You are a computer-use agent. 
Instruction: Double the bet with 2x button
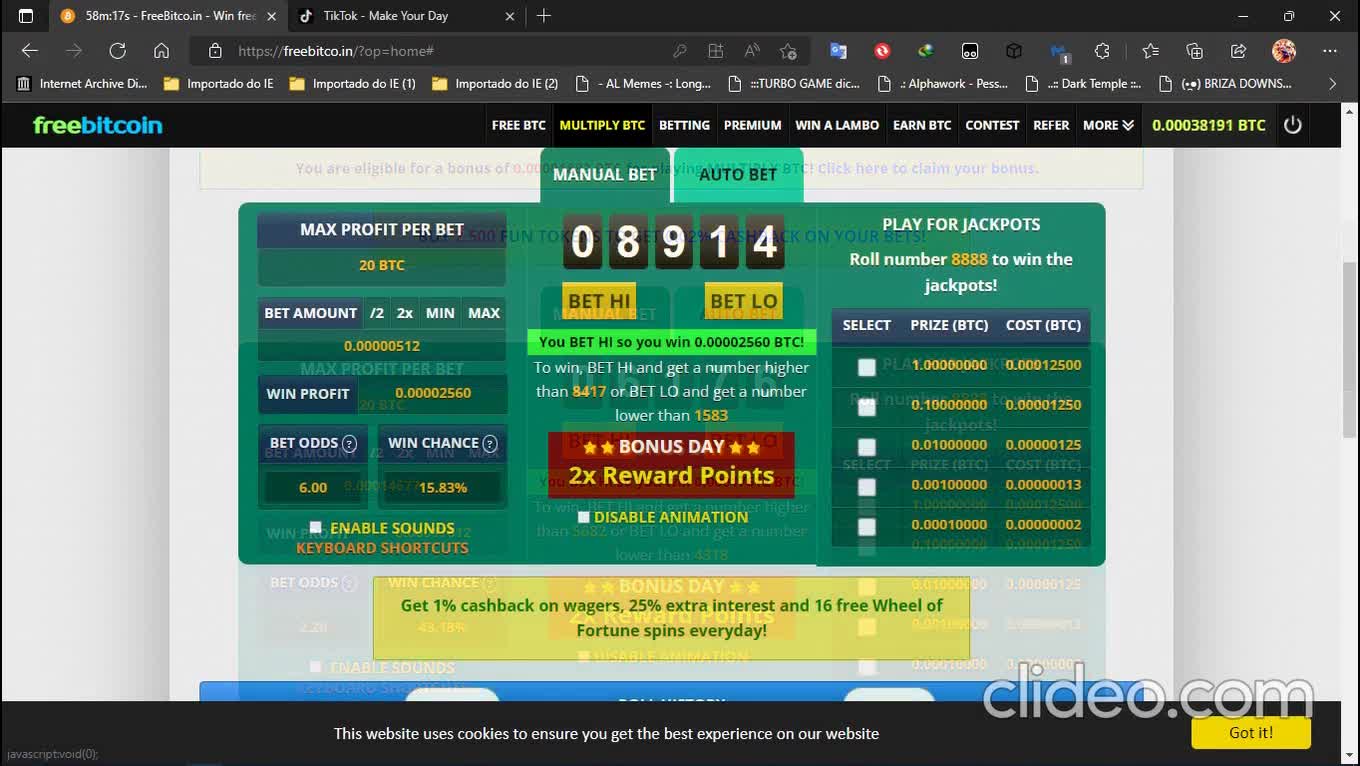(404, 313)
